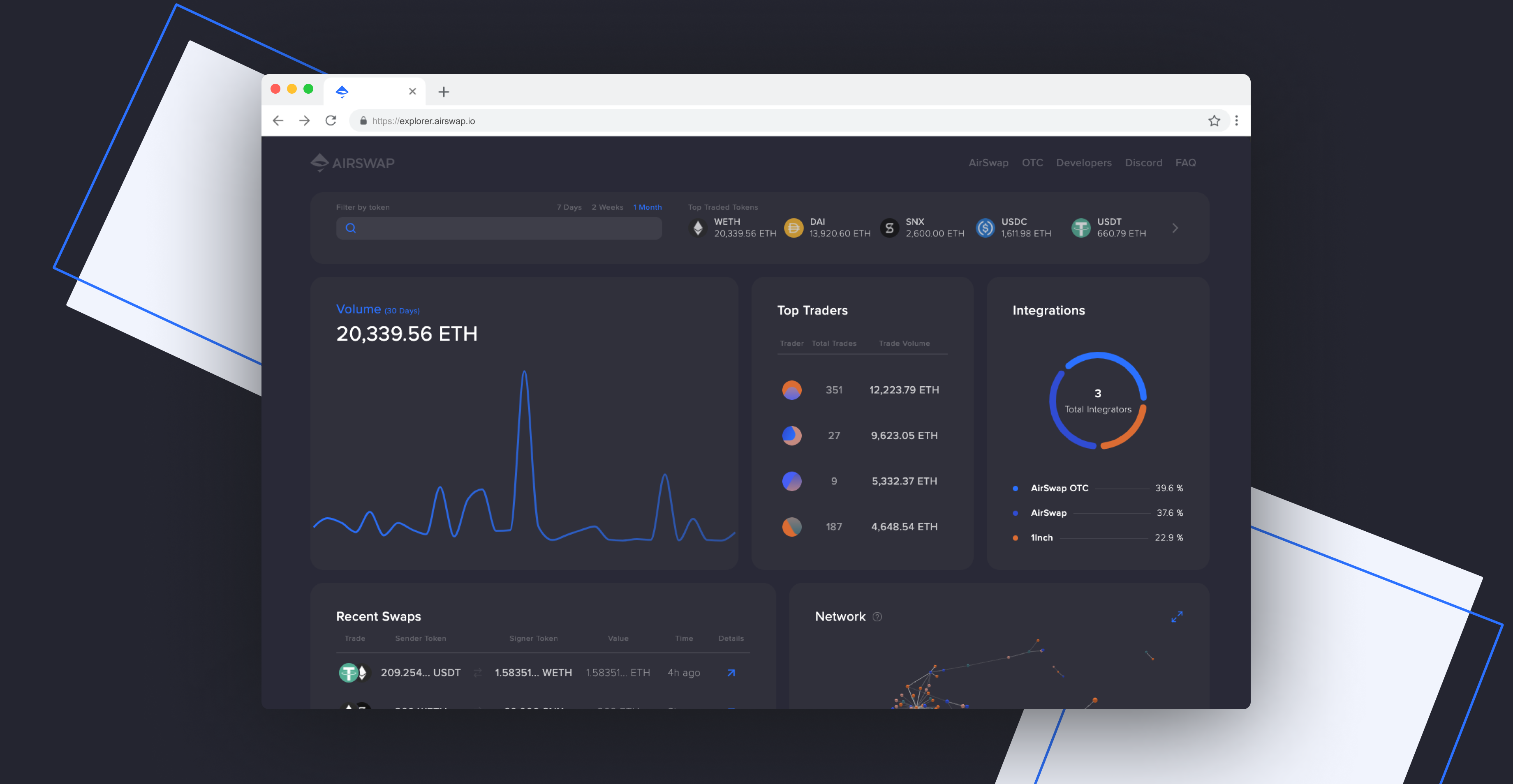The image size is (1513, 784).
Task: Go to Developers in top navigation
Action: pos(1084,163)
